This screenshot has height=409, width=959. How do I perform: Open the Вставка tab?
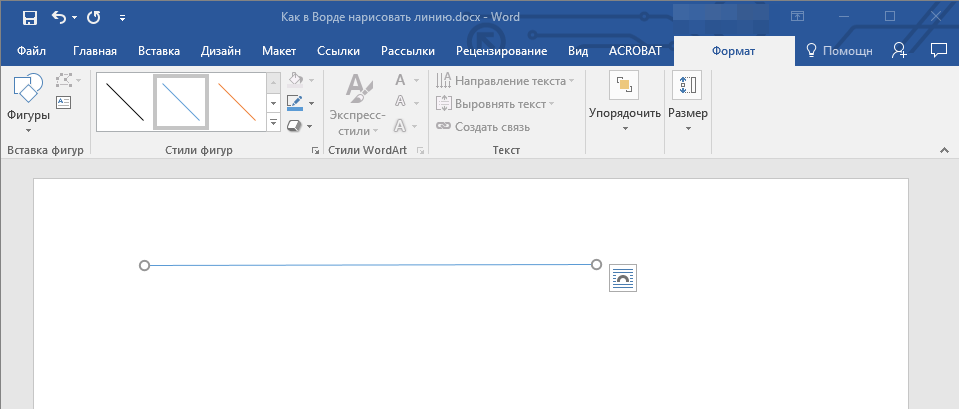click(159, 51)
